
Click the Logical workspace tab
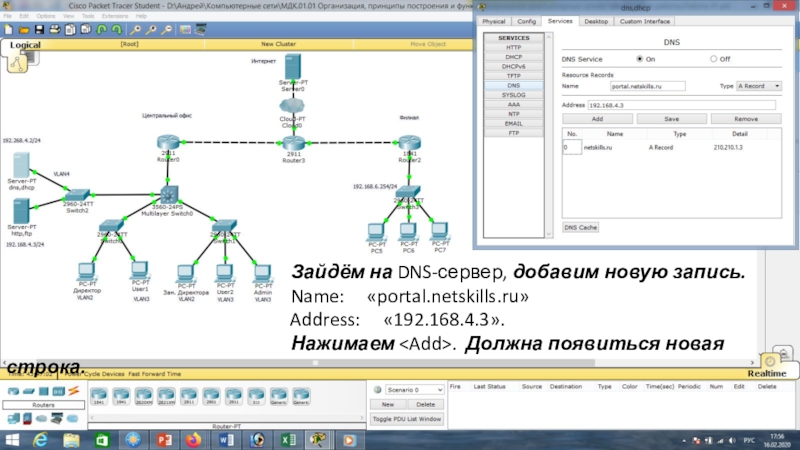pos(26,45)
